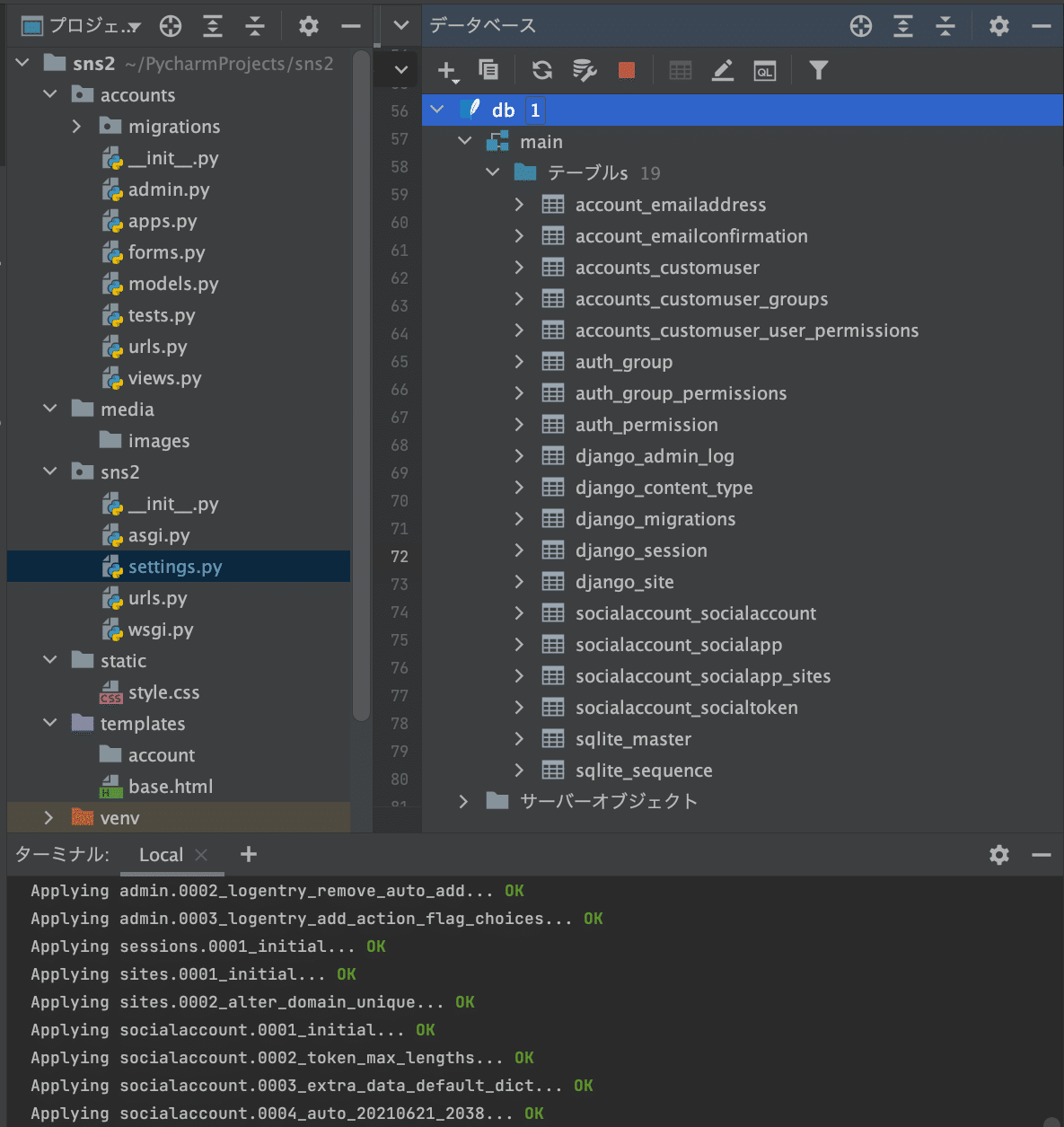Collapse the media folder
The width and height of the screenshot is (1064, 1127).
click(50, 409)
